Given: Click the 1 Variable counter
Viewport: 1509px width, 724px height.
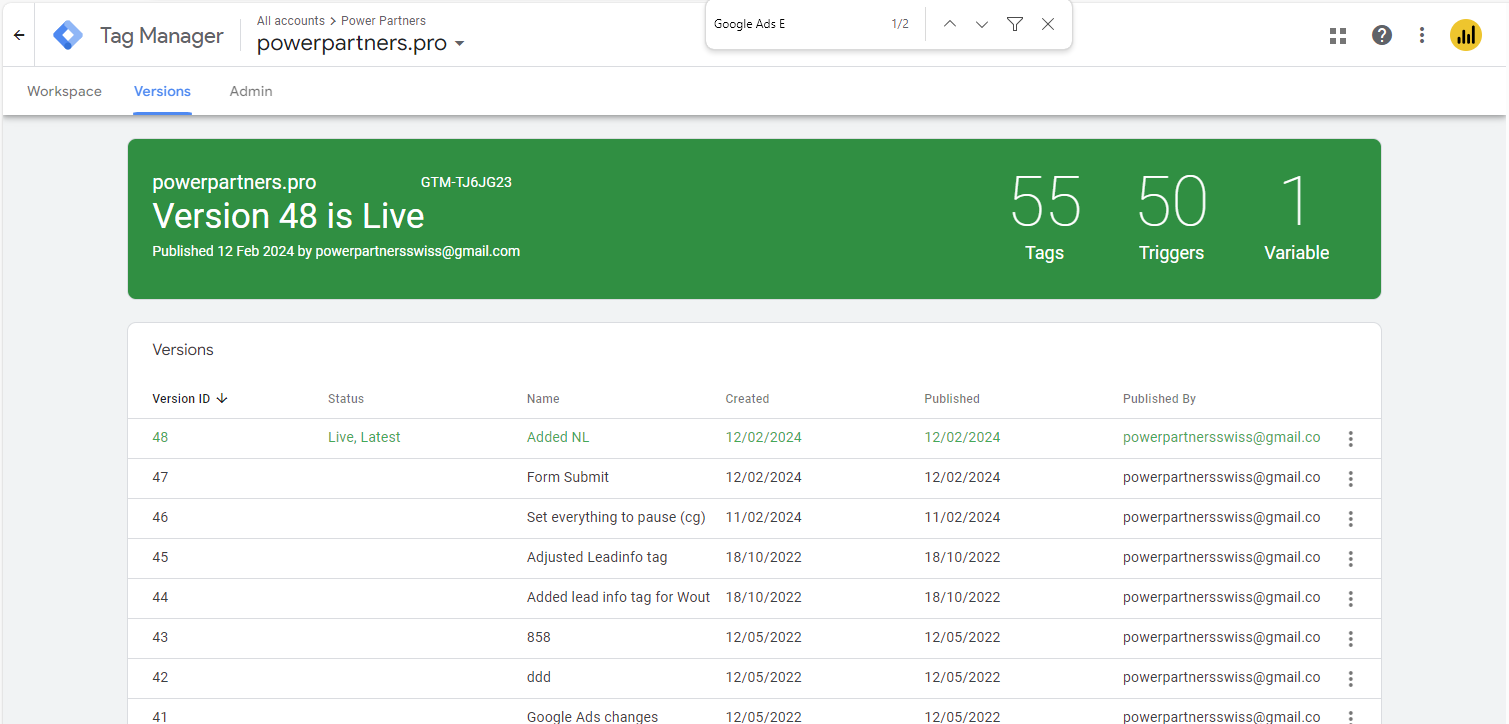Looking at the screenshot, I should pyautogui.click(x=1296, y=216).
